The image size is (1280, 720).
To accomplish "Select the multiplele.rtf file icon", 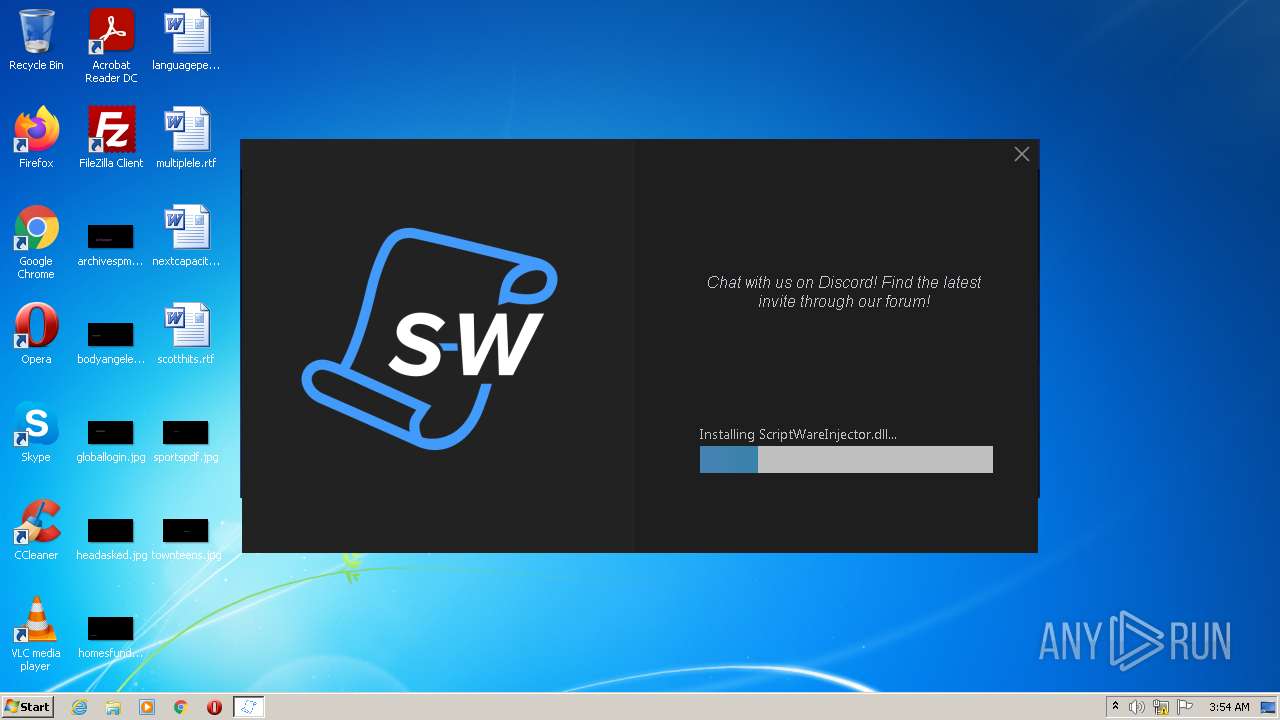I will 186,138.
